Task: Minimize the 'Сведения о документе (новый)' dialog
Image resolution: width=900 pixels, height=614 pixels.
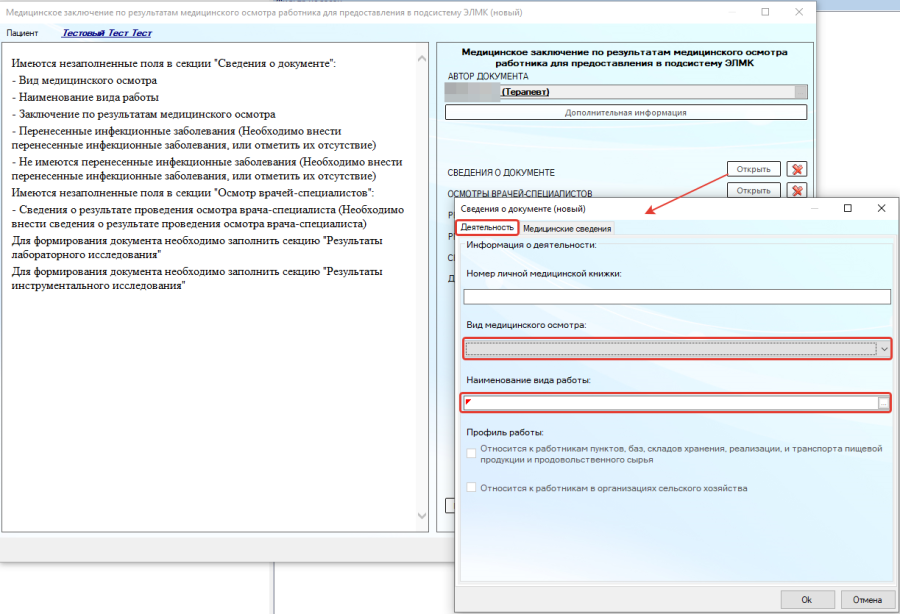Action: pyautogui.click(x=814, y=208)
